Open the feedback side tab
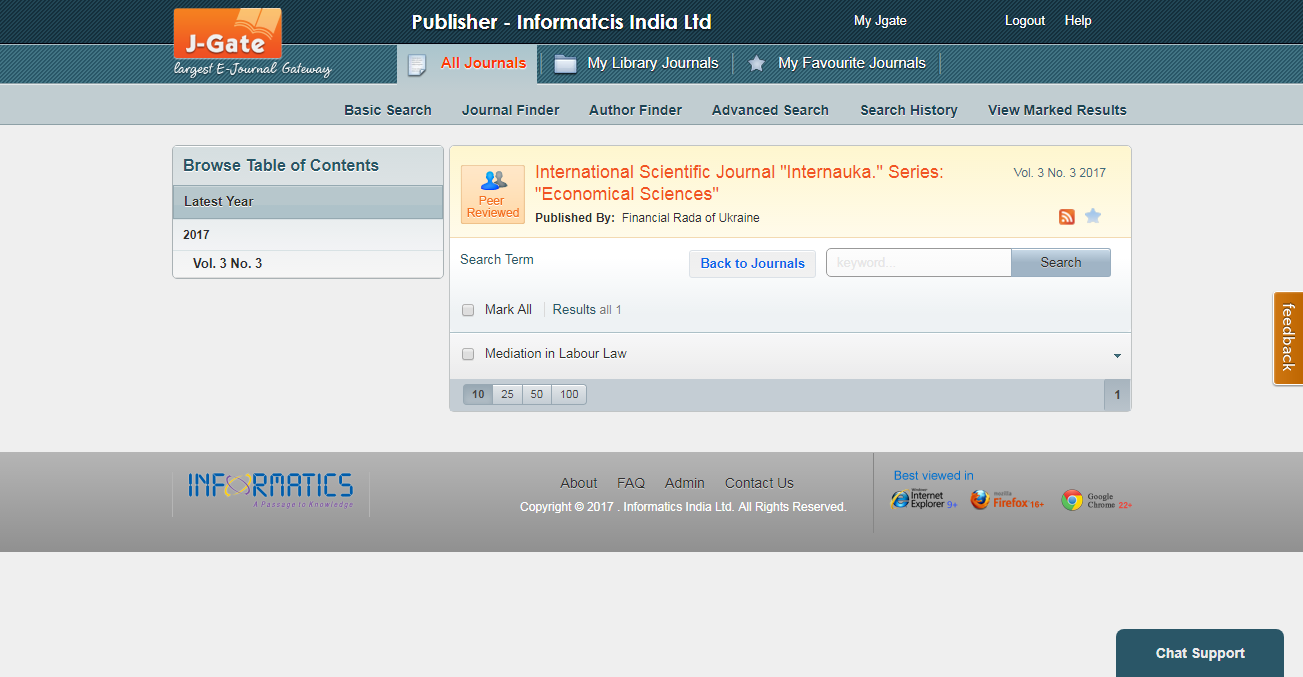This screenshot has width=1303, height=677. (1288, 338)
